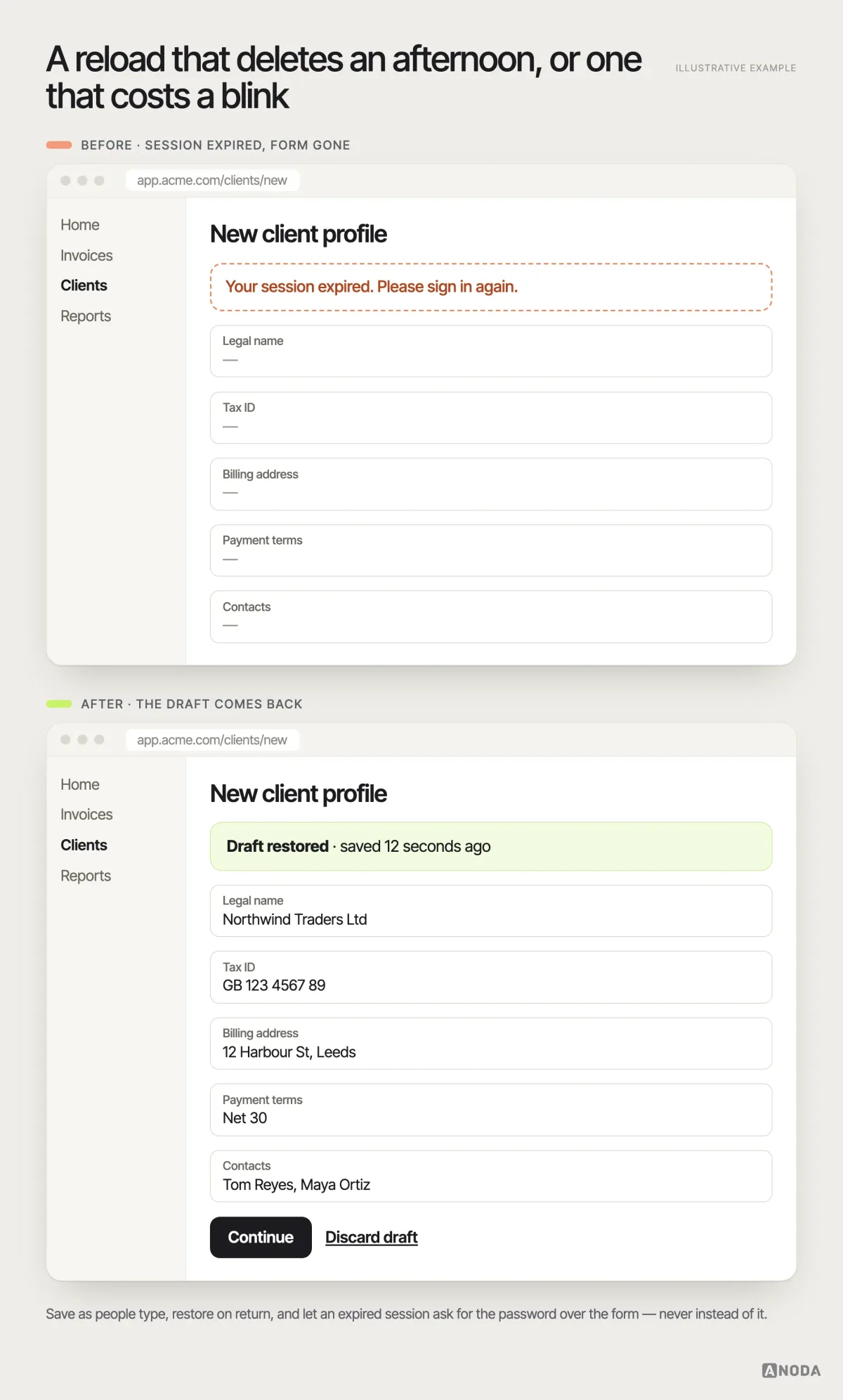Click the empty Tax ID field
The image size is (843, 1400).
[491, 418]
